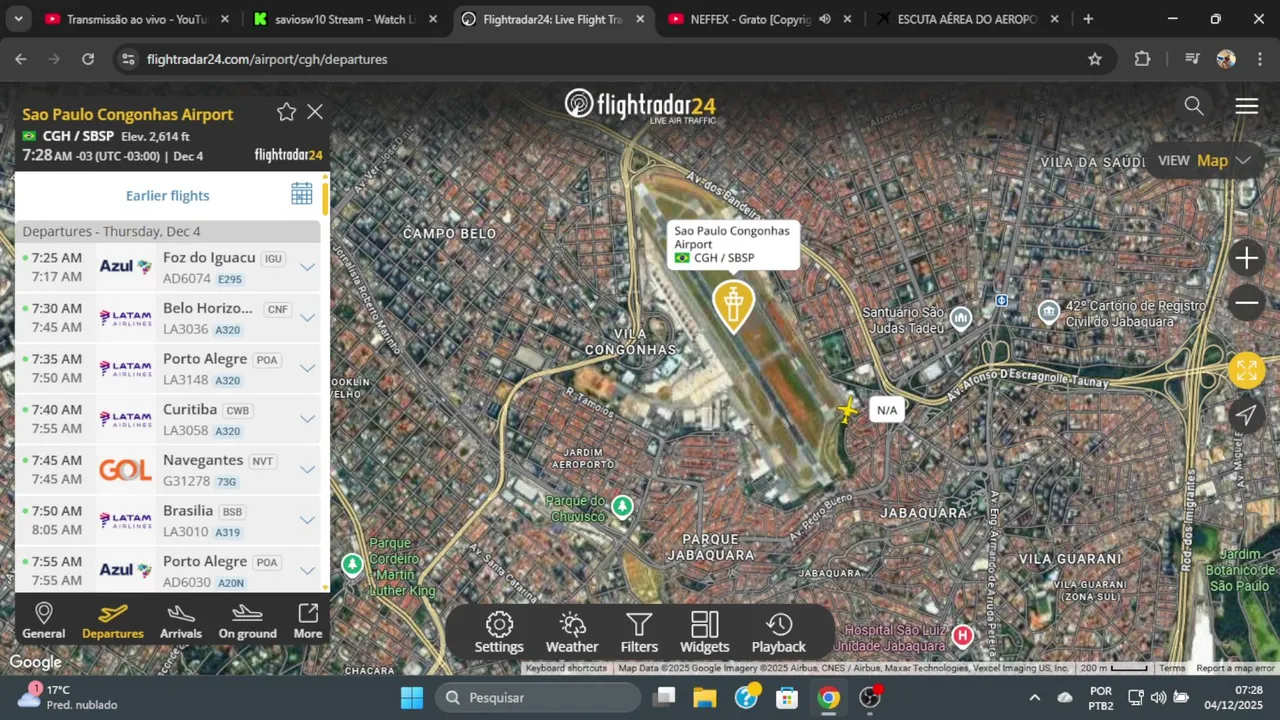Click the Azul logo on AD6074 row
Image resolution: width=1280 pixels, height=720 pixels.
pyautogui.click(x=125, y=267)
